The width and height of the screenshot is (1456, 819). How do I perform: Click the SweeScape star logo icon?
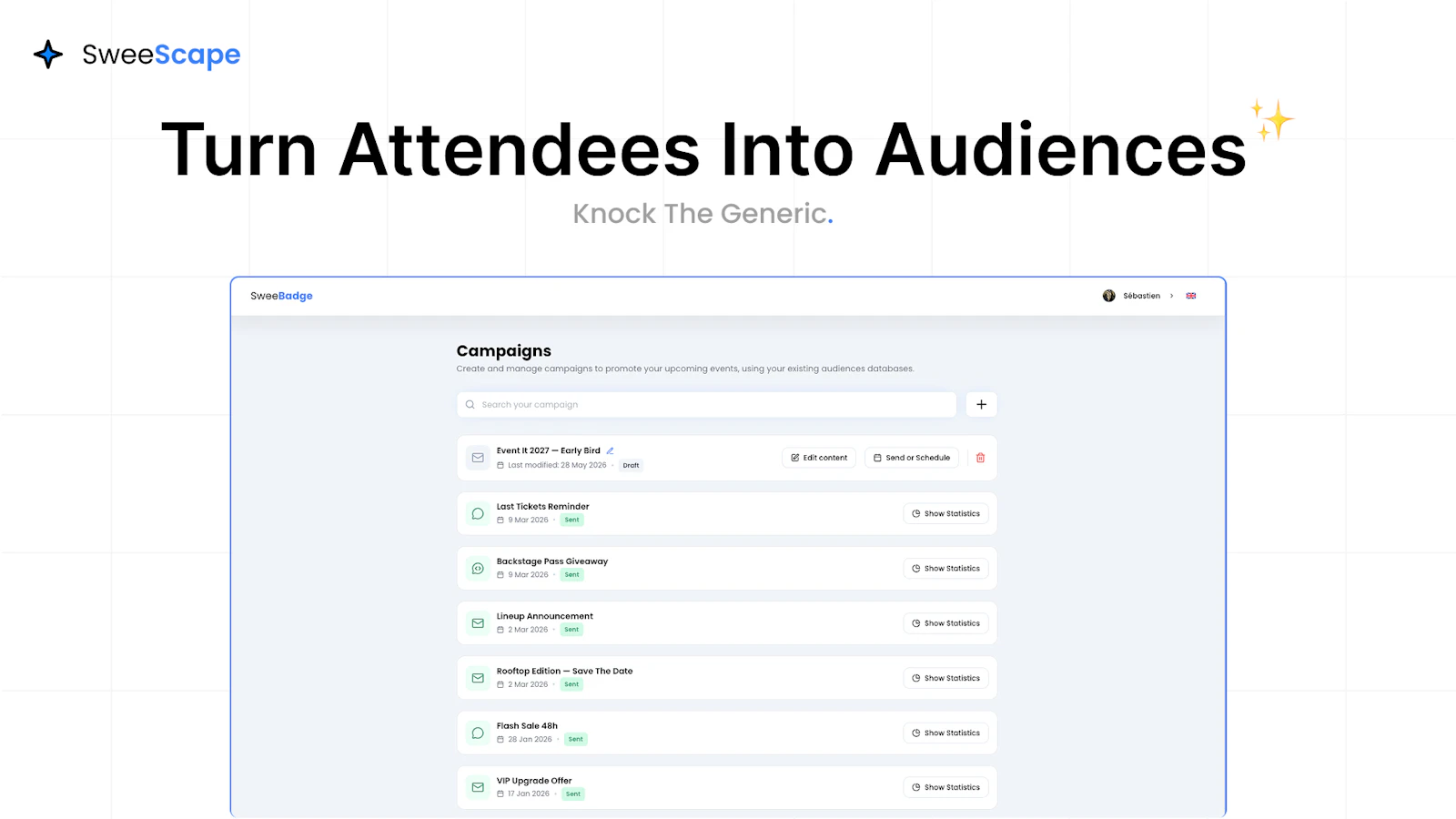48,55
